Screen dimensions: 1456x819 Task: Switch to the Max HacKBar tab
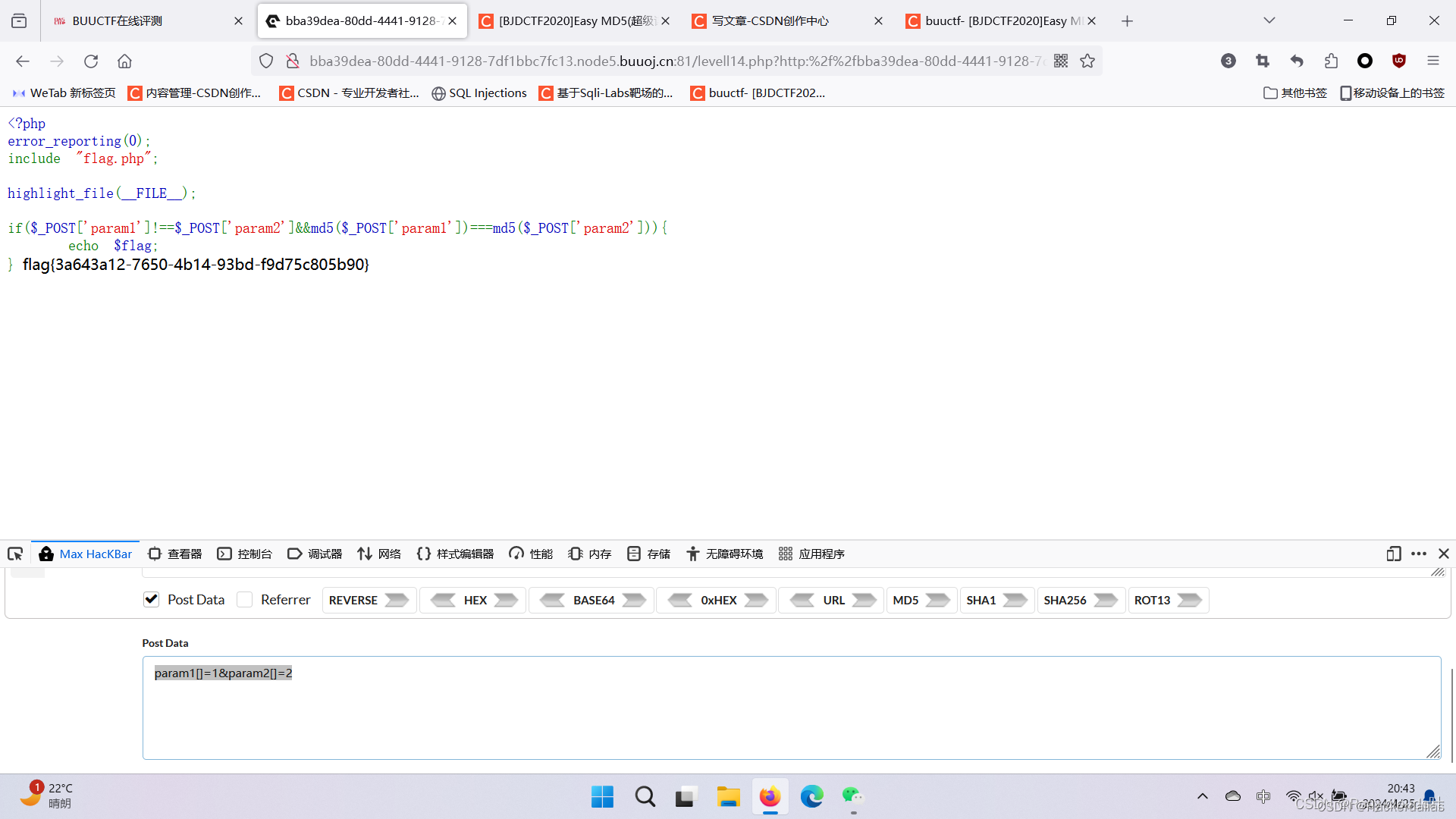[x=86, y=554]
